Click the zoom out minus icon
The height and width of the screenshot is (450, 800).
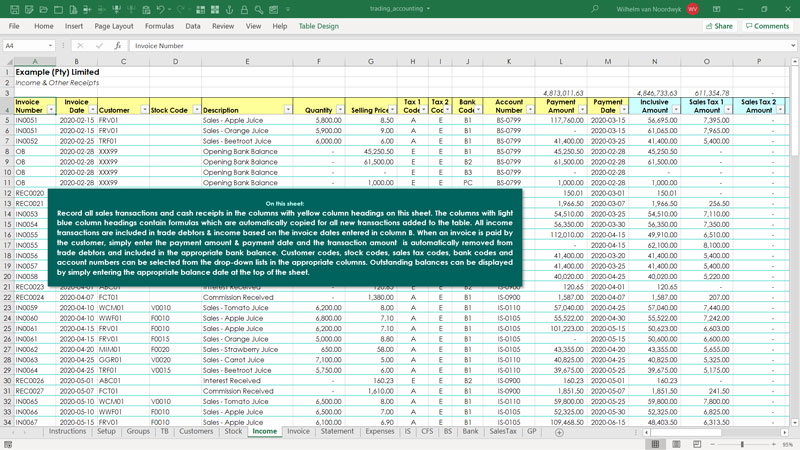(x=712, y=444)
